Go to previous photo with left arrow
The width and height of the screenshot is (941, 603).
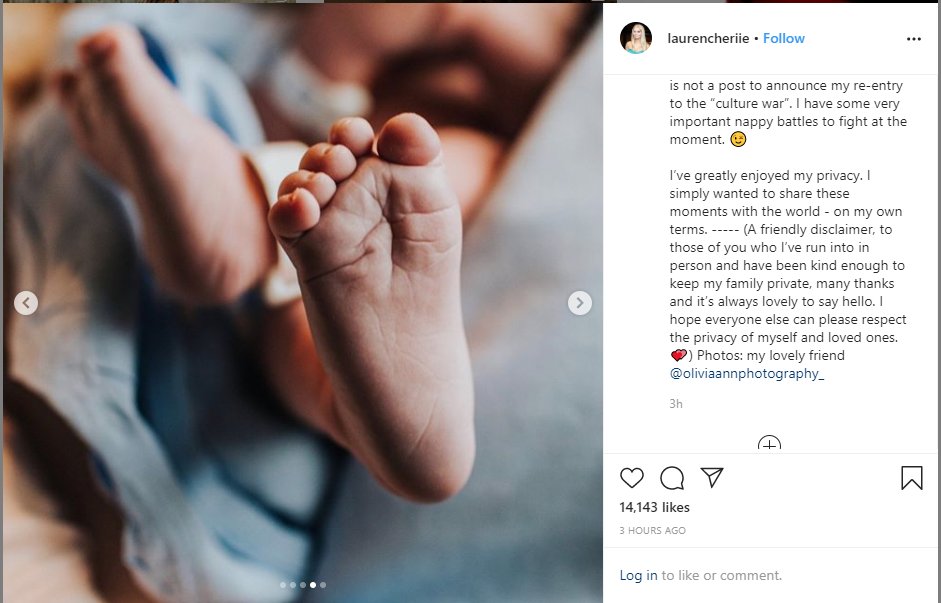26,303
